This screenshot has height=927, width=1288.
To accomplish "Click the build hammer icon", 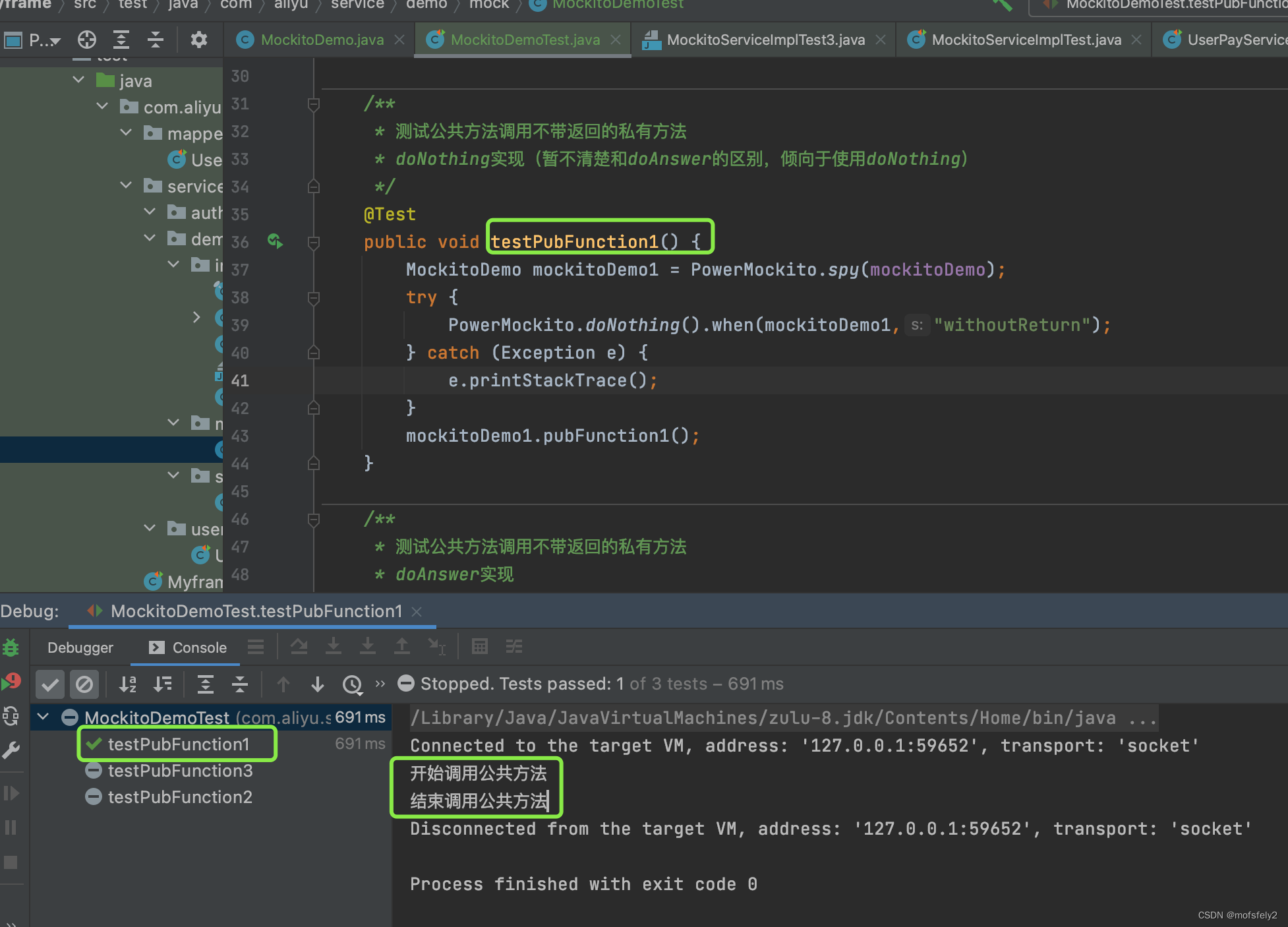I will pos(1003,5).
